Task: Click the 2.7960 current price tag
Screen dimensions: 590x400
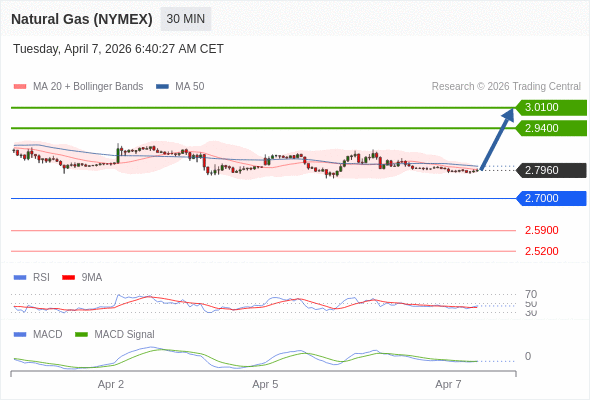Action: point(551,170)
